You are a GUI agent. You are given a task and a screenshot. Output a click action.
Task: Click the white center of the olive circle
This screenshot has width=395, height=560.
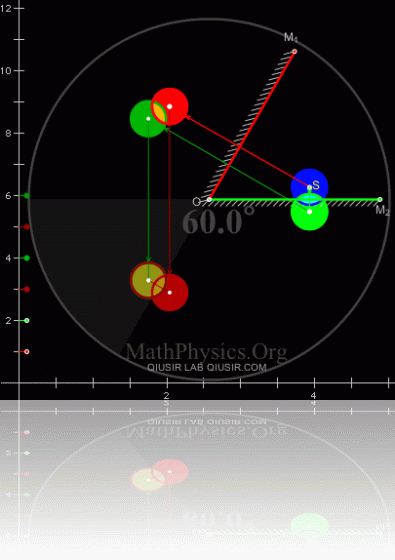click(148, 280)
